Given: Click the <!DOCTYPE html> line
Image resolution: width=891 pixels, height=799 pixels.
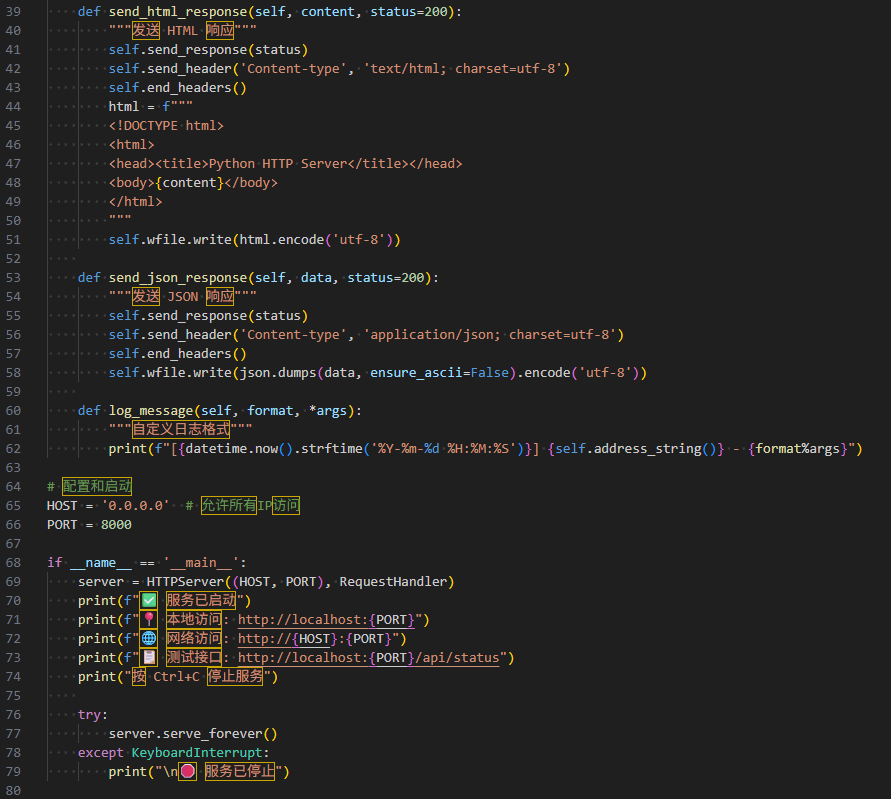Looking at the screenshot, I should pos(166,126).
